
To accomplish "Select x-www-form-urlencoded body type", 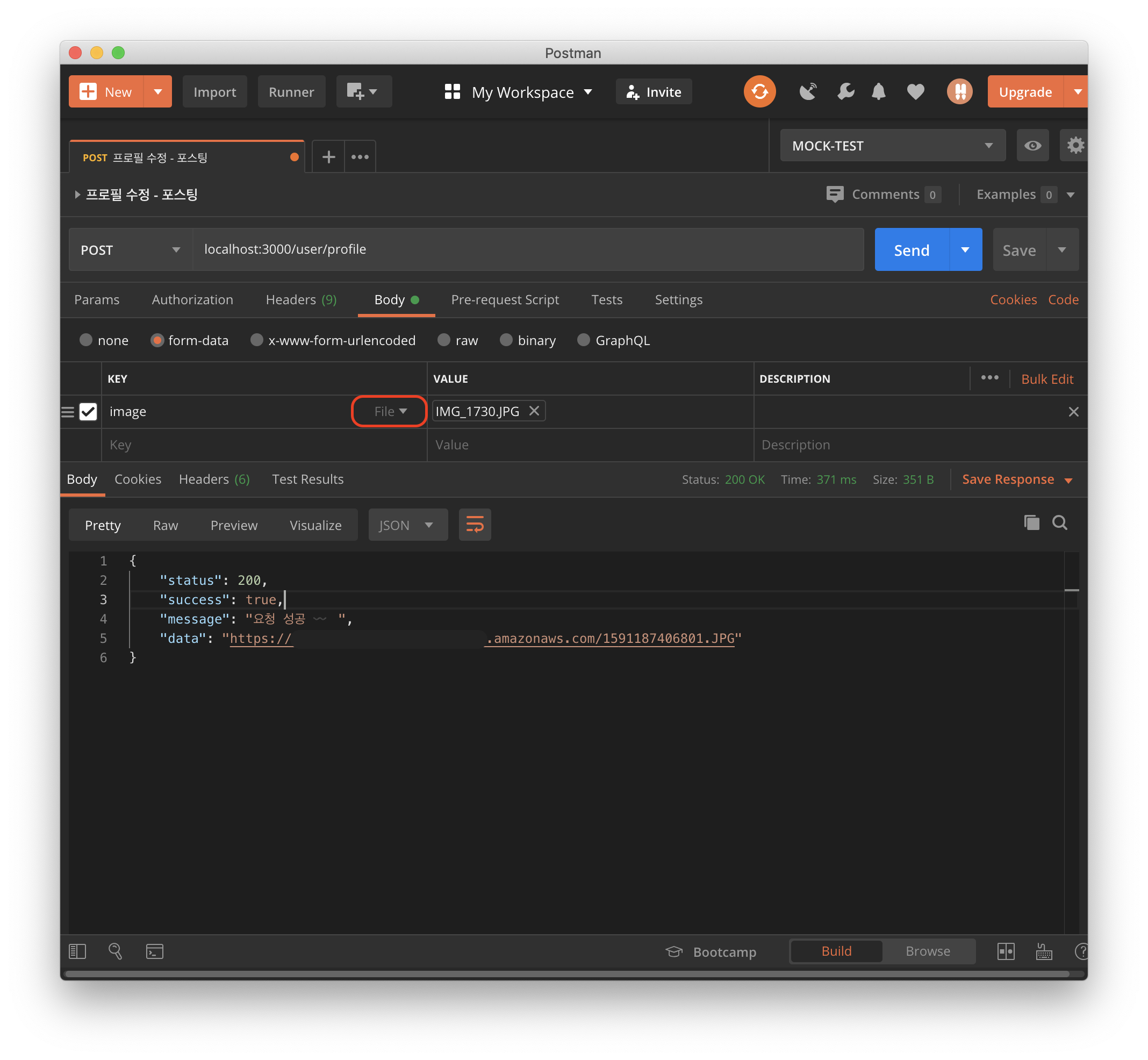I will (x=257, y=340).
